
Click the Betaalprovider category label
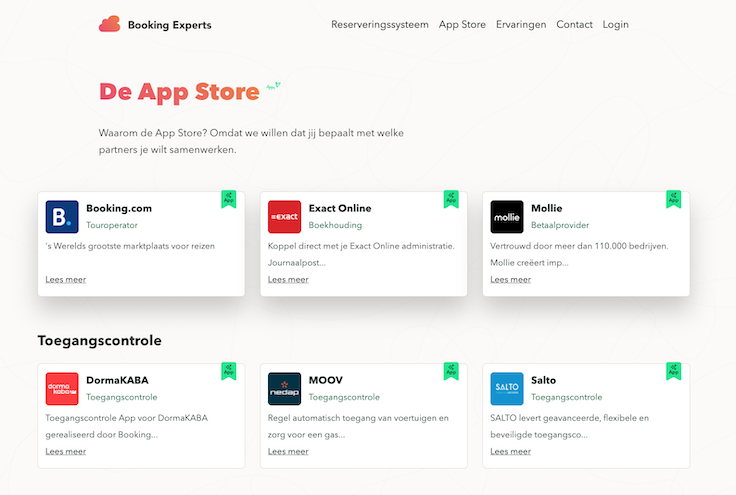click(560, 225)
